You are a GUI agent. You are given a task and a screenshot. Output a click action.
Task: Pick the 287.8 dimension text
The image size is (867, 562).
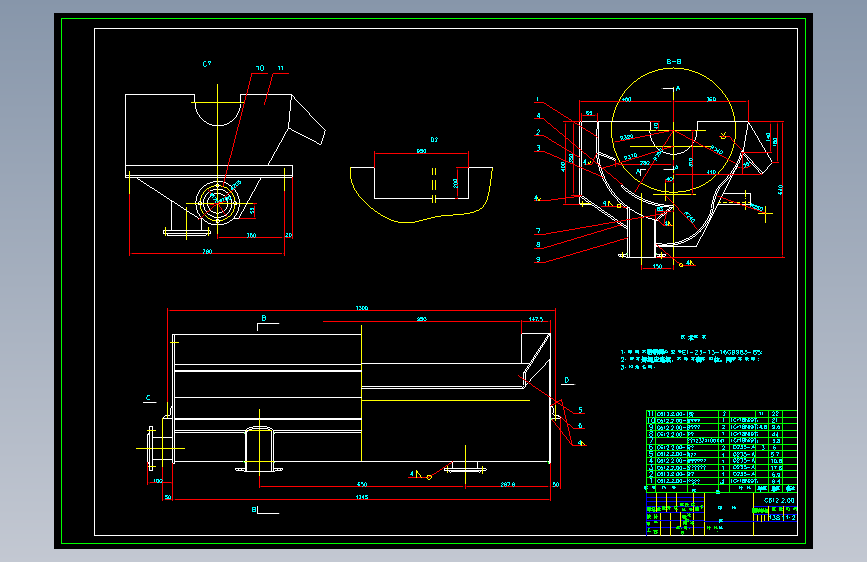click(x=508, y=484)
